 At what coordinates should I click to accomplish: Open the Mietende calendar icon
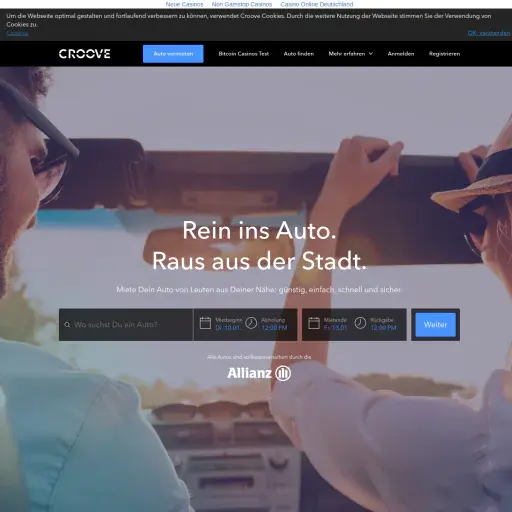pos(314,323)
